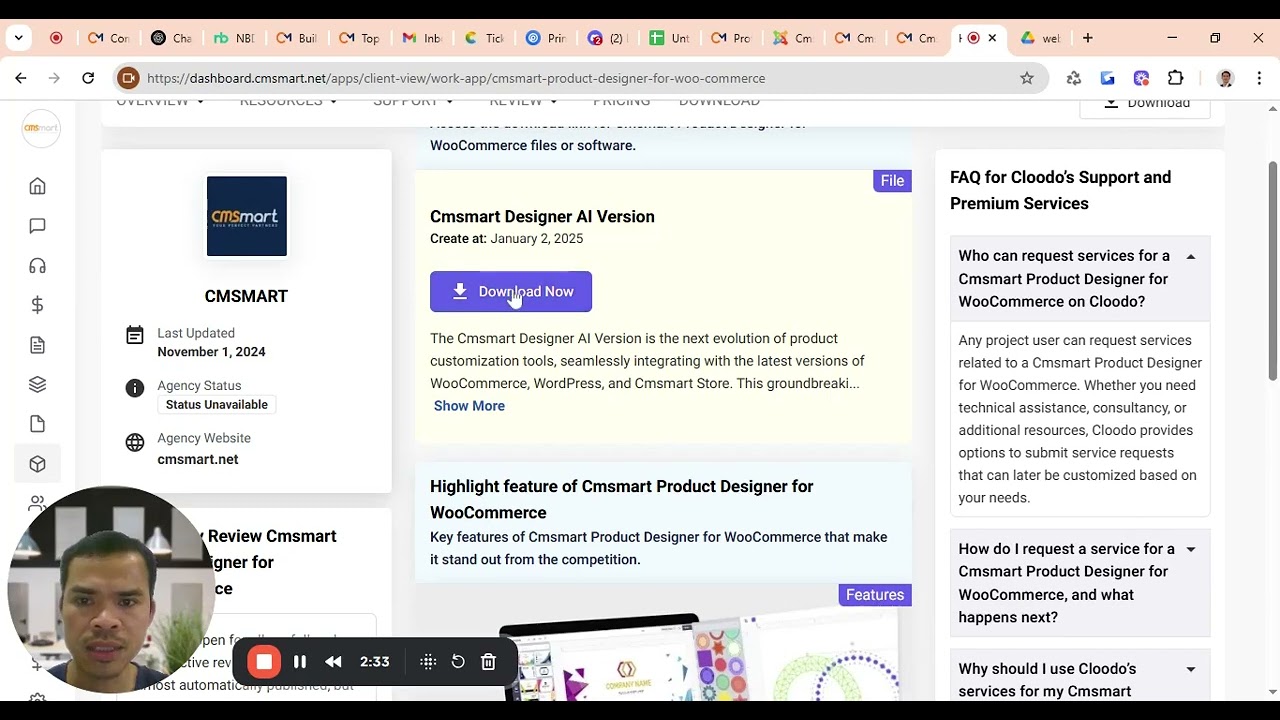Open the home icon in left sidebar
Image resolution: width=1280 pixels, height=720 pixels.
tap(37, 186)
